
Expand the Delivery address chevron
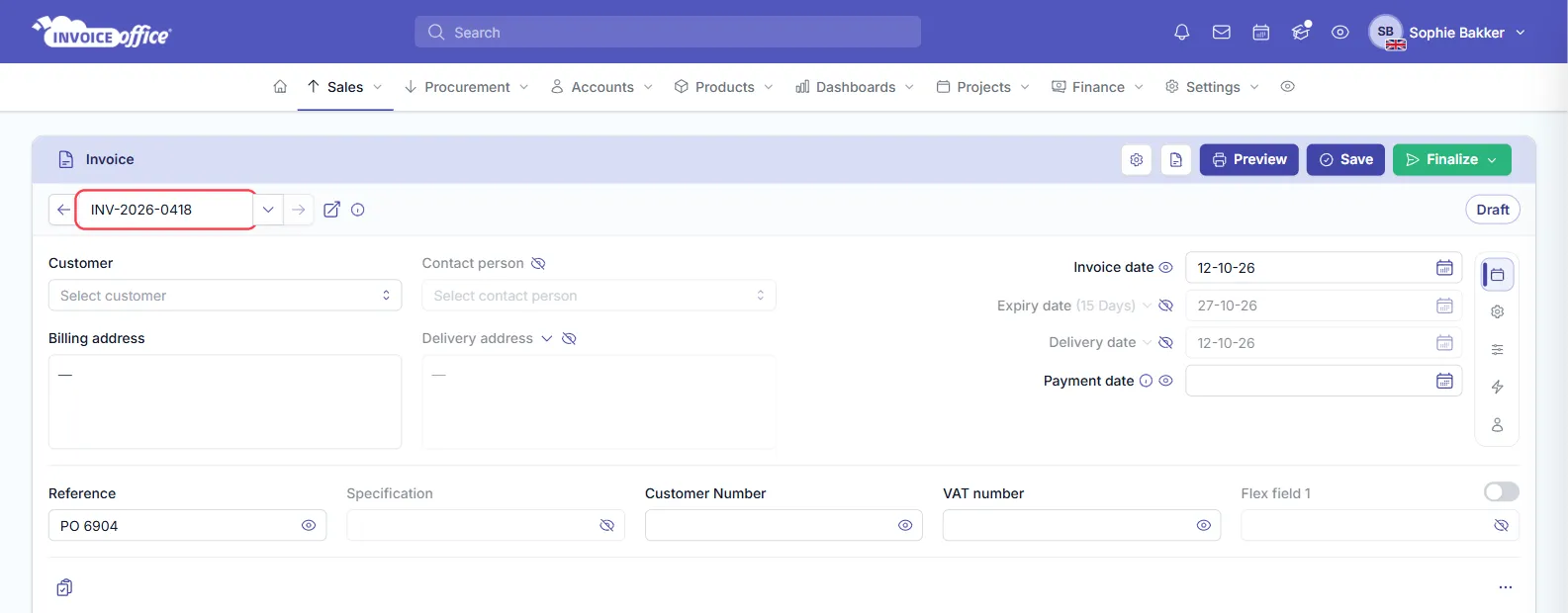546,338
